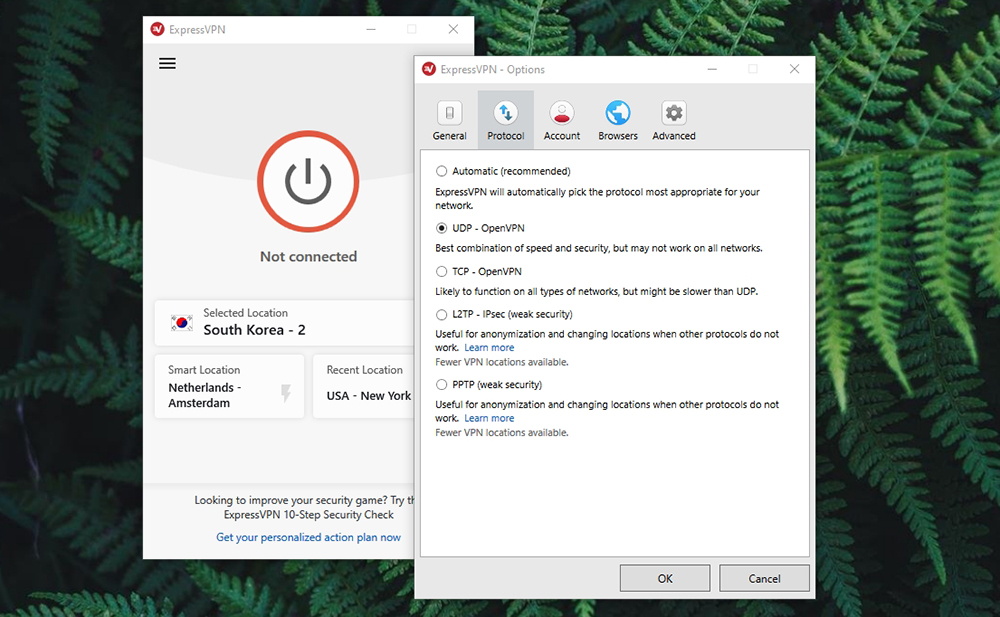This screenshot has width=1000, height=617.
Task: Click the 'Best combination of speed and security' description
Action: [x=599, y=248]
